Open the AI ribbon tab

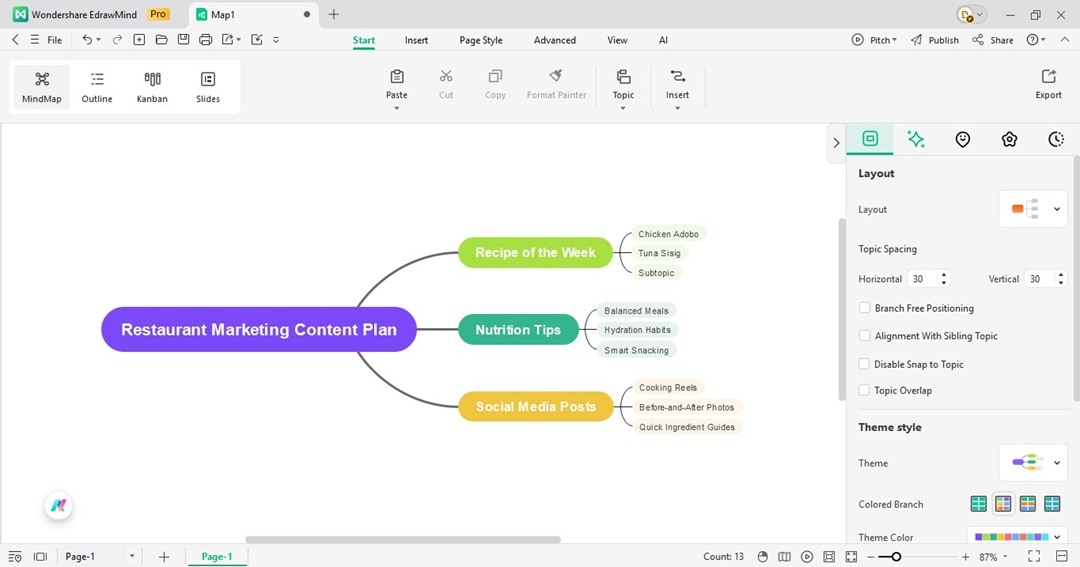(x=663, y=40)
